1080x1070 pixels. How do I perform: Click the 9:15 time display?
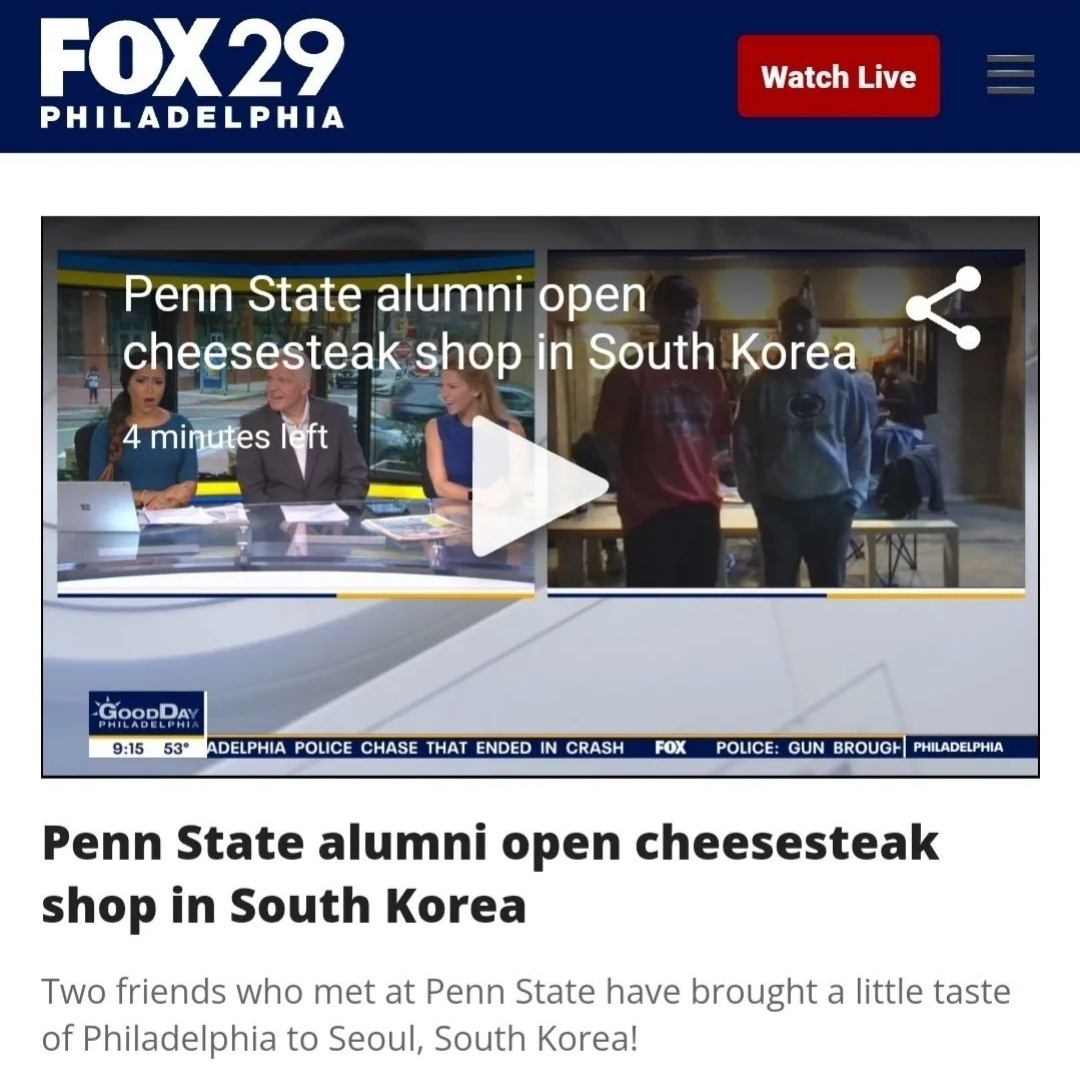(x=127, y=748)
